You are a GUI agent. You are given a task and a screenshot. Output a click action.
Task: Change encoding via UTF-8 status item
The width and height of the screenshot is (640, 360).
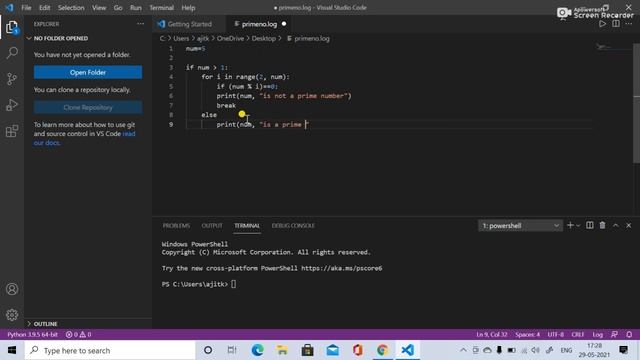click(556, 334)
